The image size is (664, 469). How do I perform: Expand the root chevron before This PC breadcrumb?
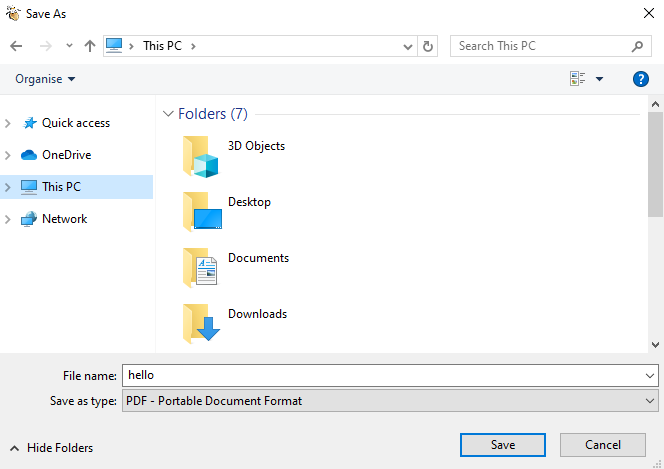coord(131,46)
